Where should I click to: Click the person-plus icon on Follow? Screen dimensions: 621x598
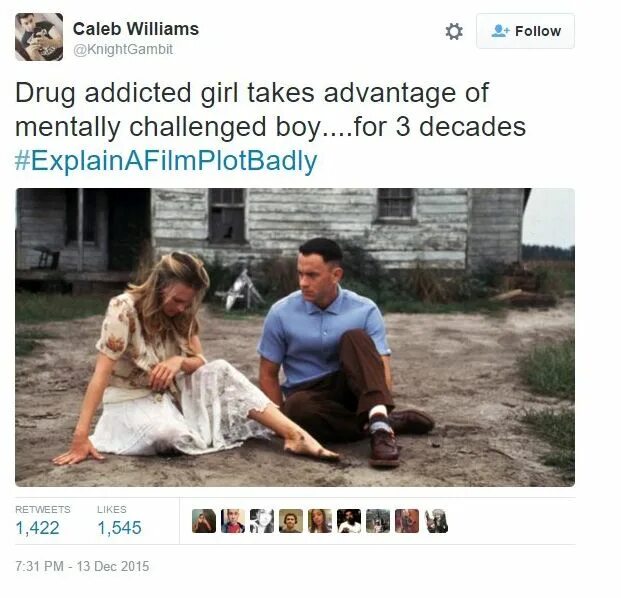500,30
